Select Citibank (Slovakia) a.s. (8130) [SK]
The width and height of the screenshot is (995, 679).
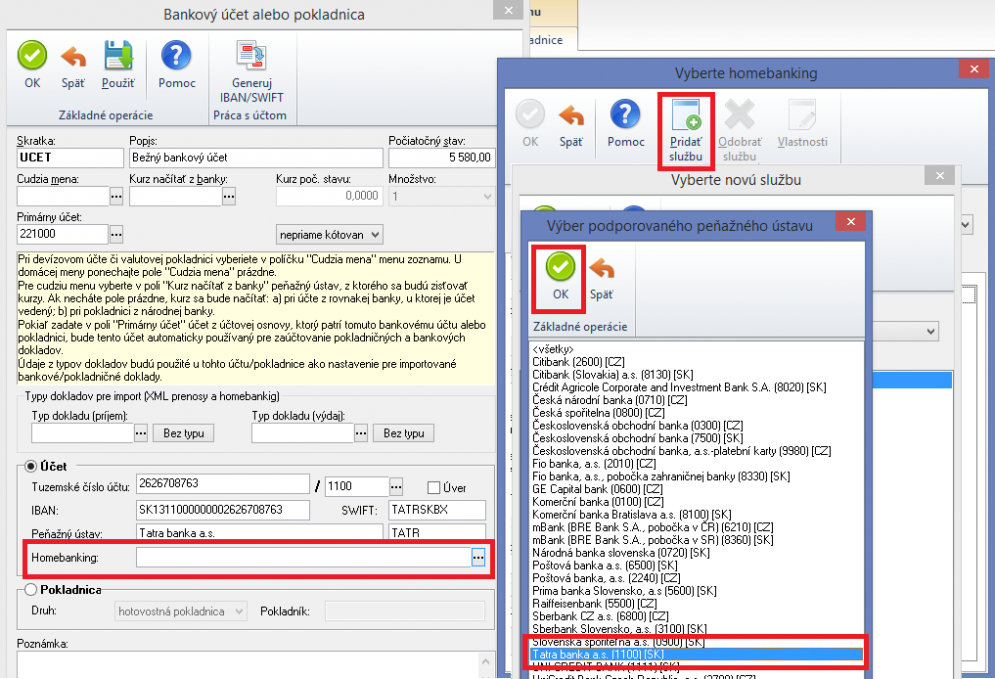(x=612, y=374)
